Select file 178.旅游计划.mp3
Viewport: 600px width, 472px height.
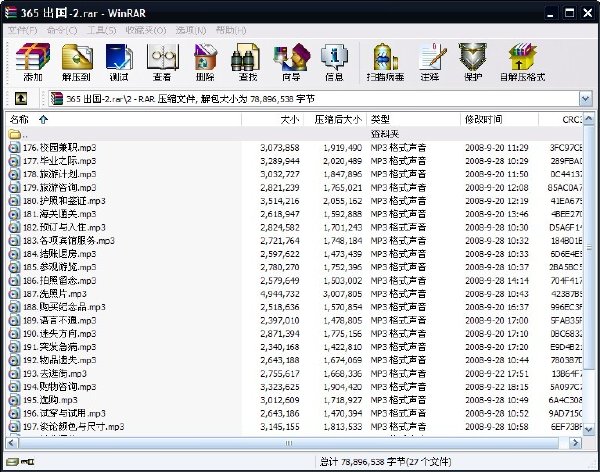pos(59,175)
